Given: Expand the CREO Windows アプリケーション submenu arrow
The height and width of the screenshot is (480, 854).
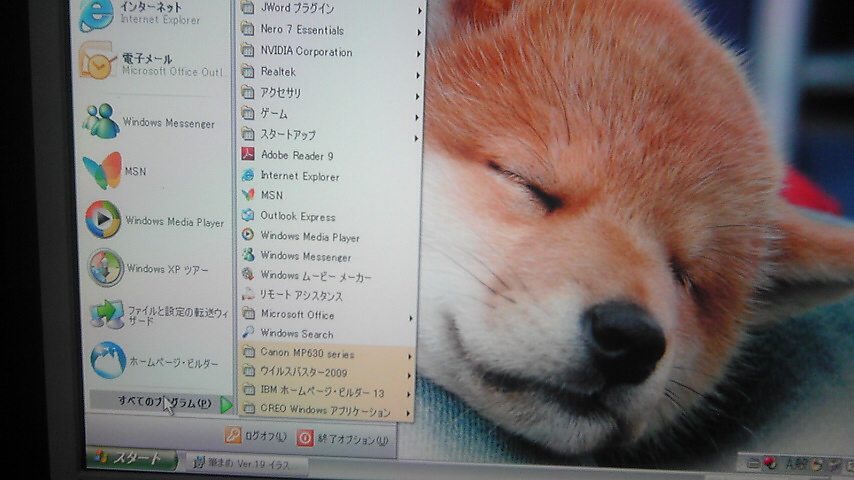Looking at the screenshot, I should [408, 414].
